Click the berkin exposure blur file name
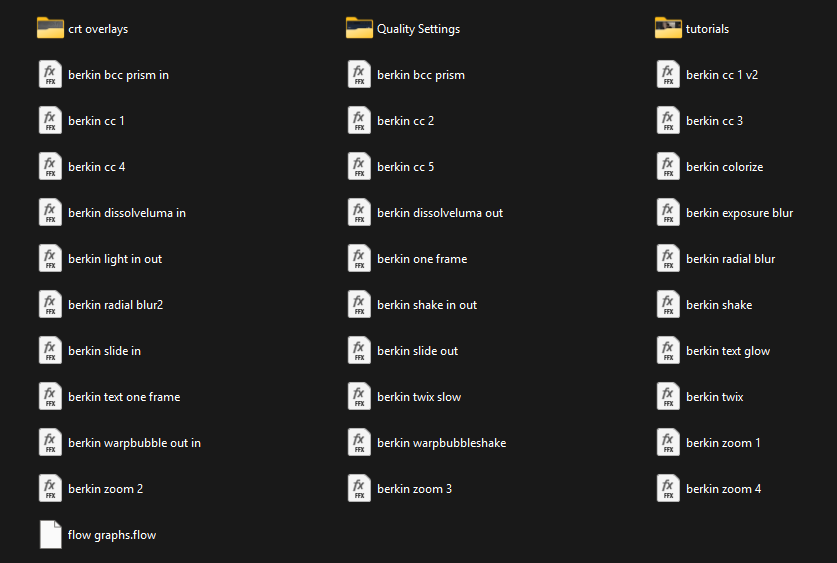Screen dimensions: 837x563 (x=739, y=213)
